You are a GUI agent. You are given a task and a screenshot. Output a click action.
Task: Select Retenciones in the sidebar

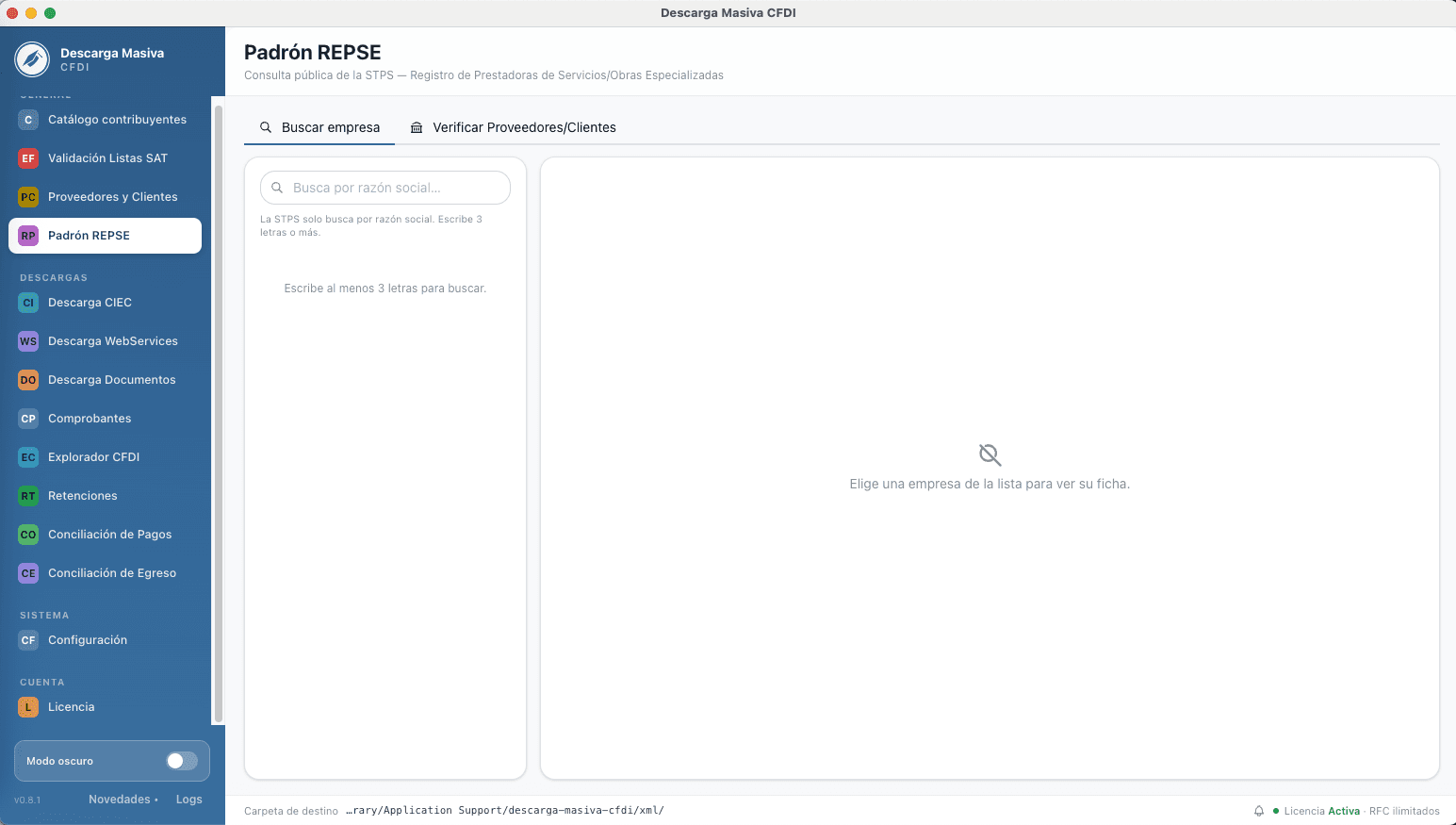106,496
